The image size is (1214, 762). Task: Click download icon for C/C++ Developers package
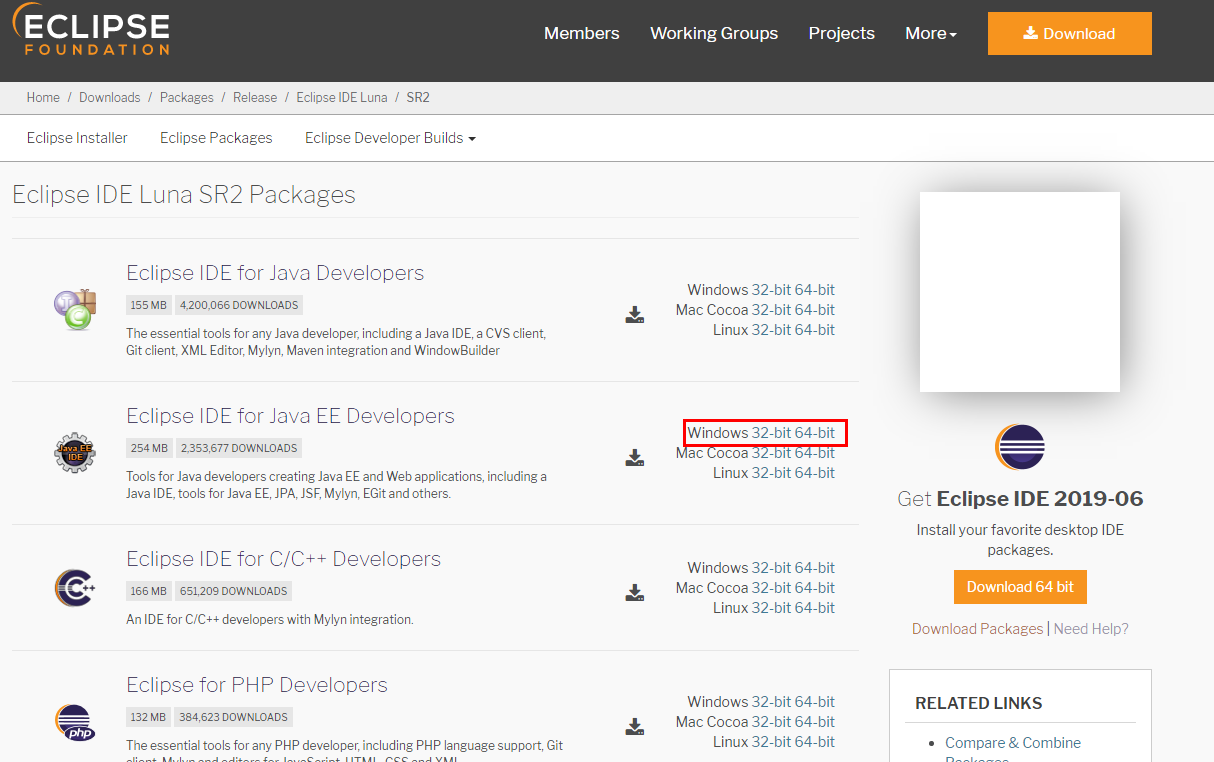coord(635,593)
